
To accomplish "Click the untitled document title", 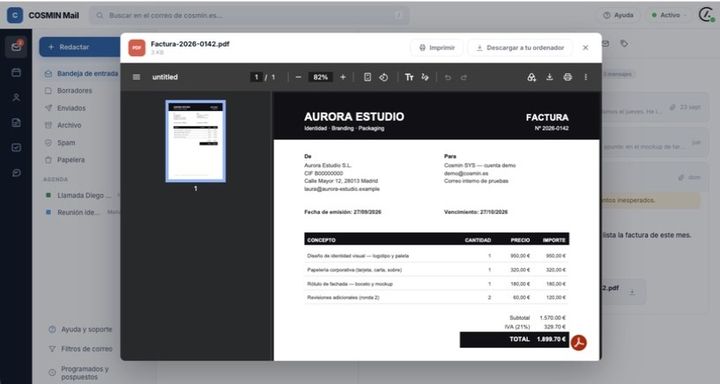I will coord(165,77).
